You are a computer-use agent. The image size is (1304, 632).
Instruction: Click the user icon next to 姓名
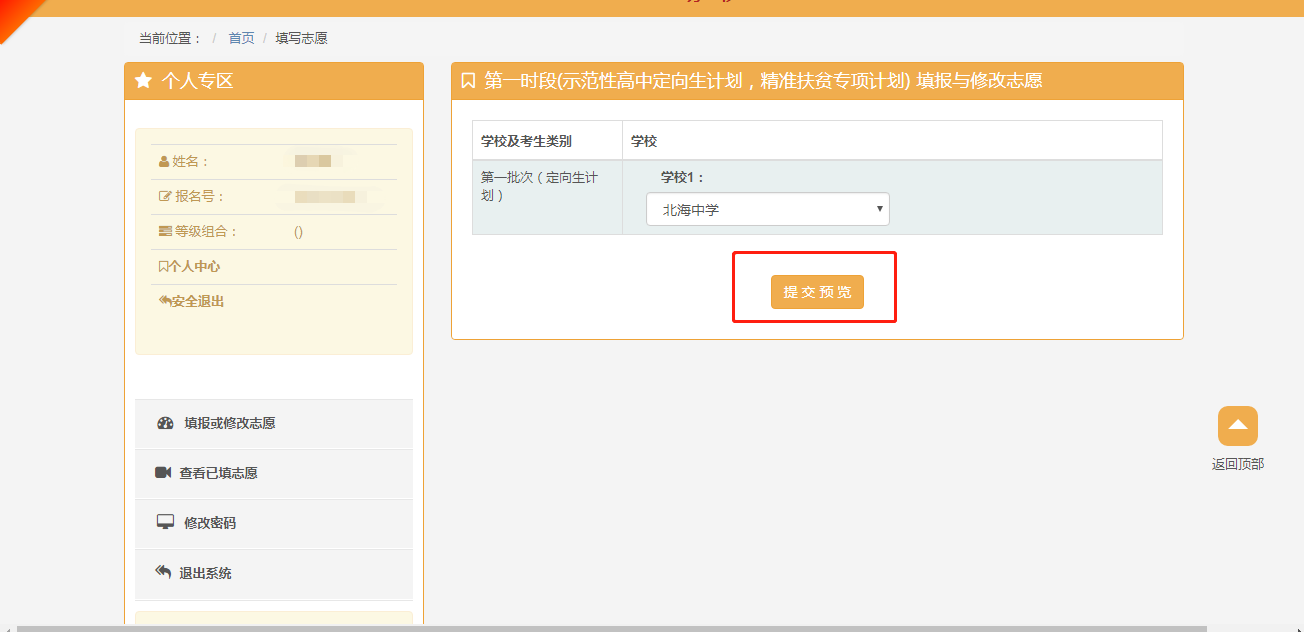point(164,162)
